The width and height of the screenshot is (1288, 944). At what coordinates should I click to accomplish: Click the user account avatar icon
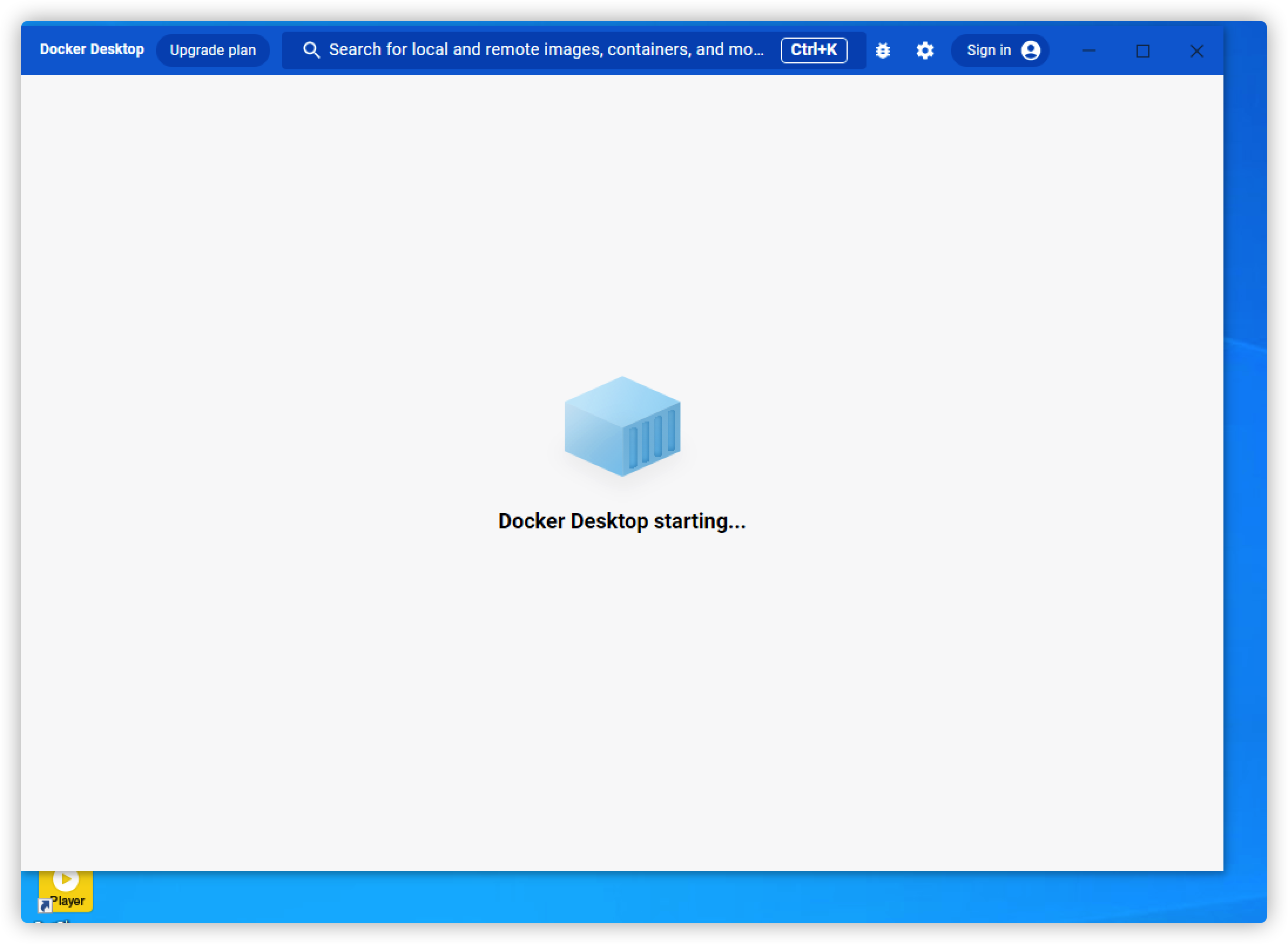pyautogui.click(x=1030, y=50)
